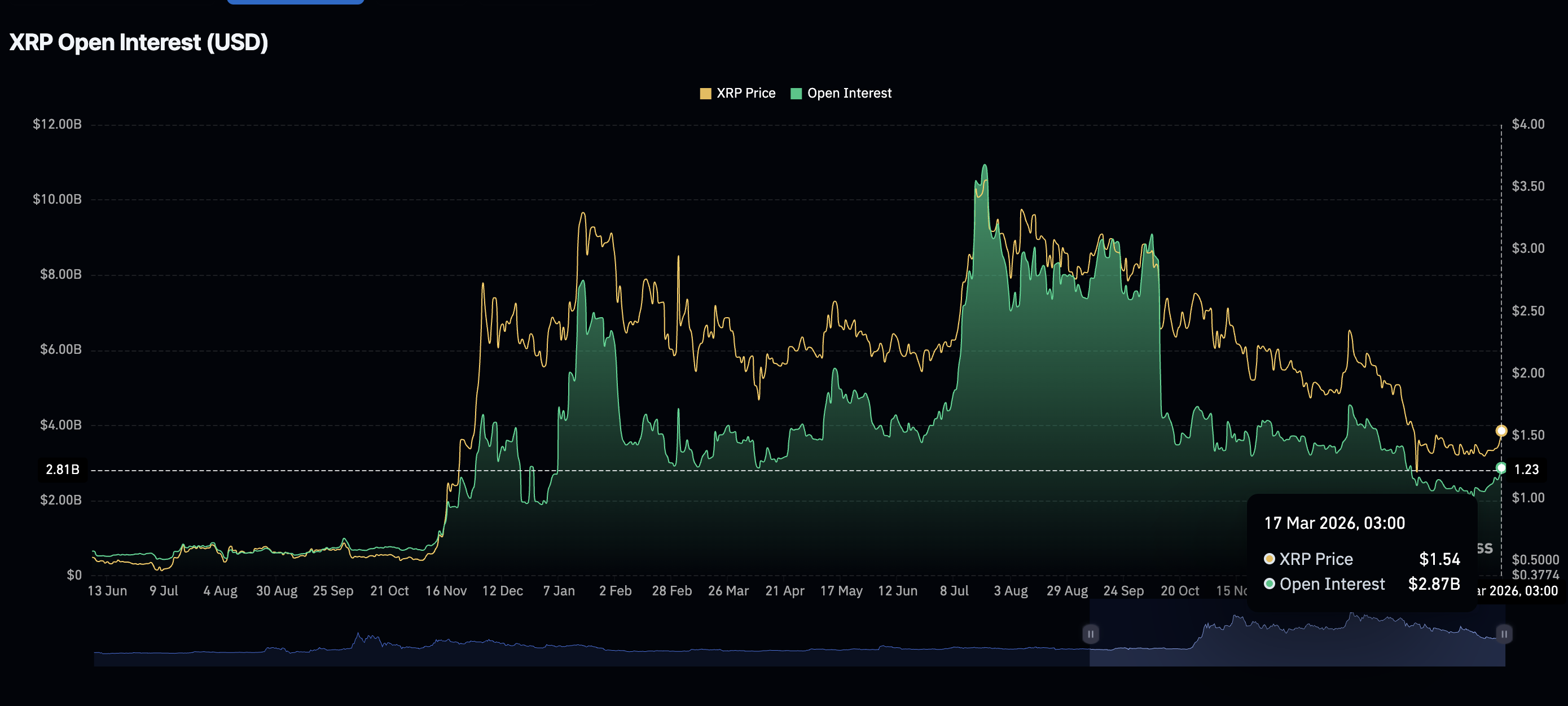Click the green open interest endpoint marker

(1501, 467)
